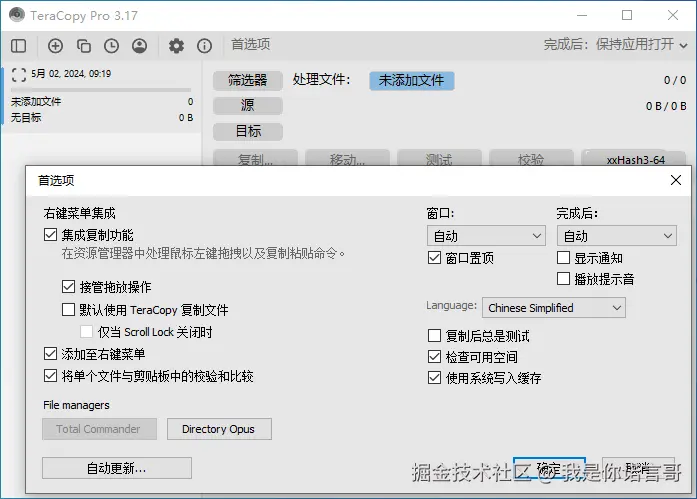Click the info about icon
The width and height of the screenshot is (697, 499).
204,46
